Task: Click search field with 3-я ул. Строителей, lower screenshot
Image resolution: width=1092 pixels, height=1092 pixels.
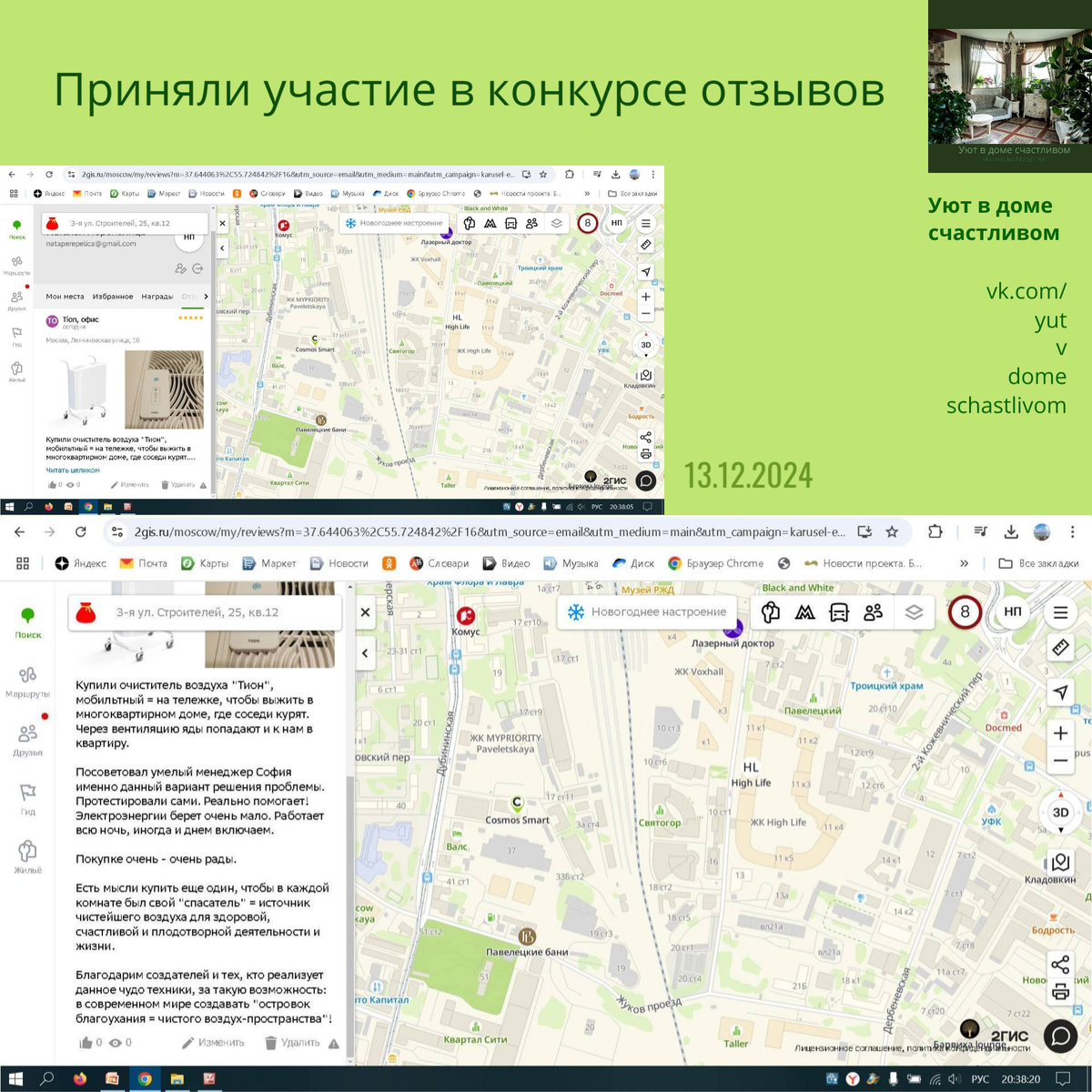Action: coord(205,612)
